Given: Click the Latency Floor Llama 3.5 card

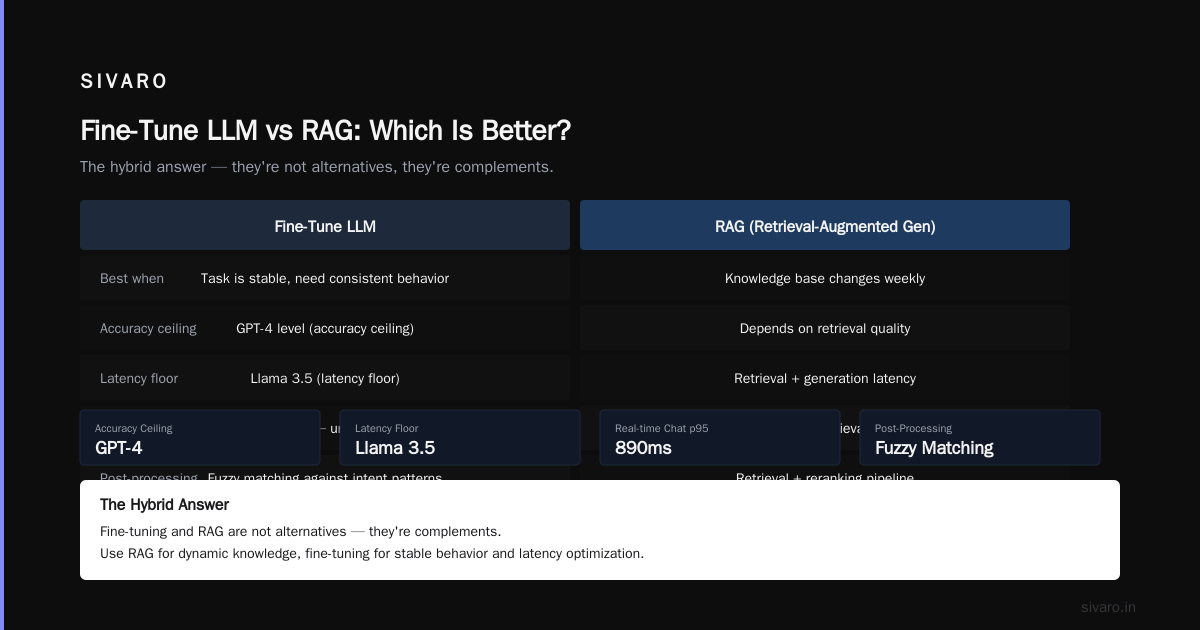Looking at the screenshot, I should 460,438.
